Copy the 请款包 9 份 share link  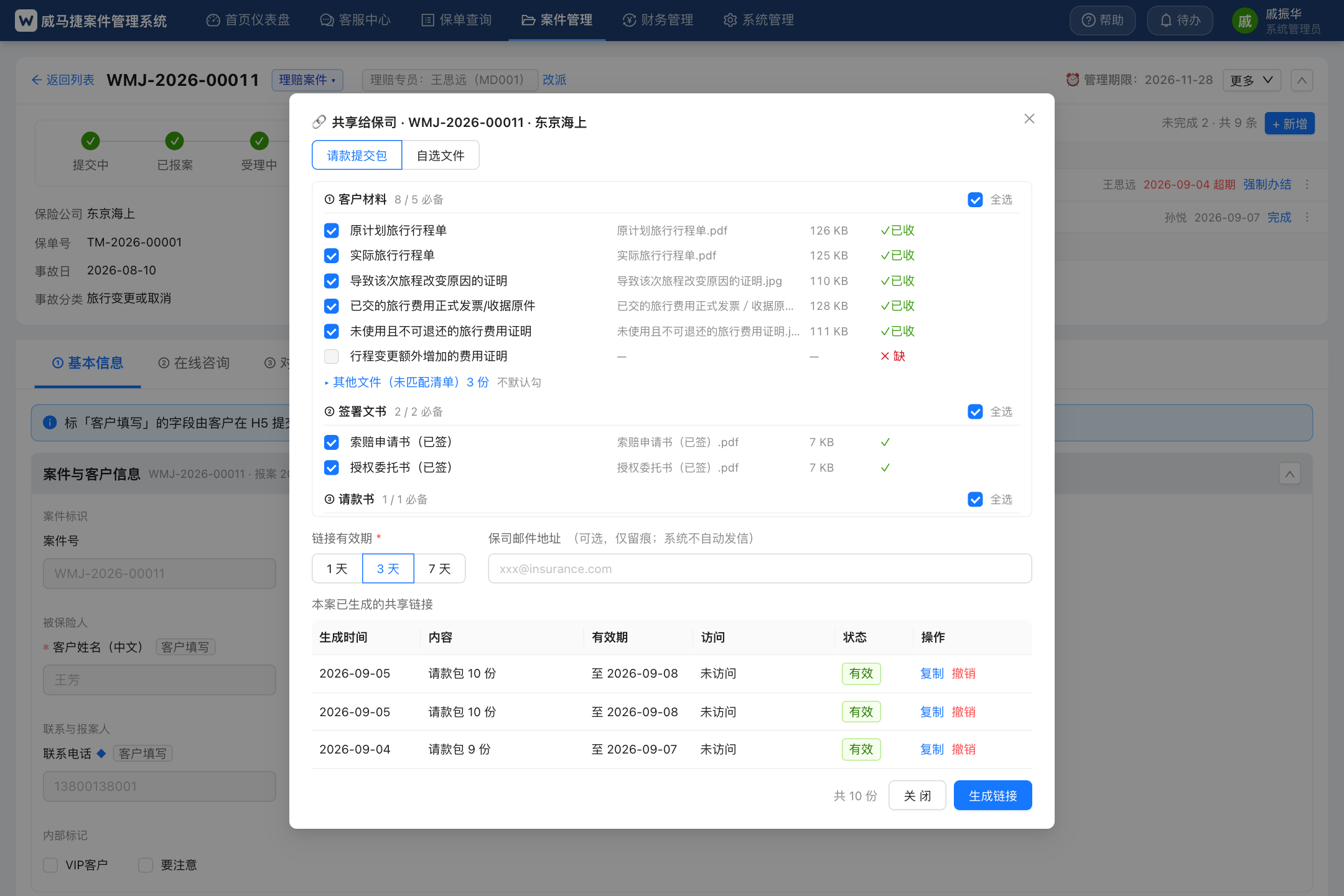(931, 749)
